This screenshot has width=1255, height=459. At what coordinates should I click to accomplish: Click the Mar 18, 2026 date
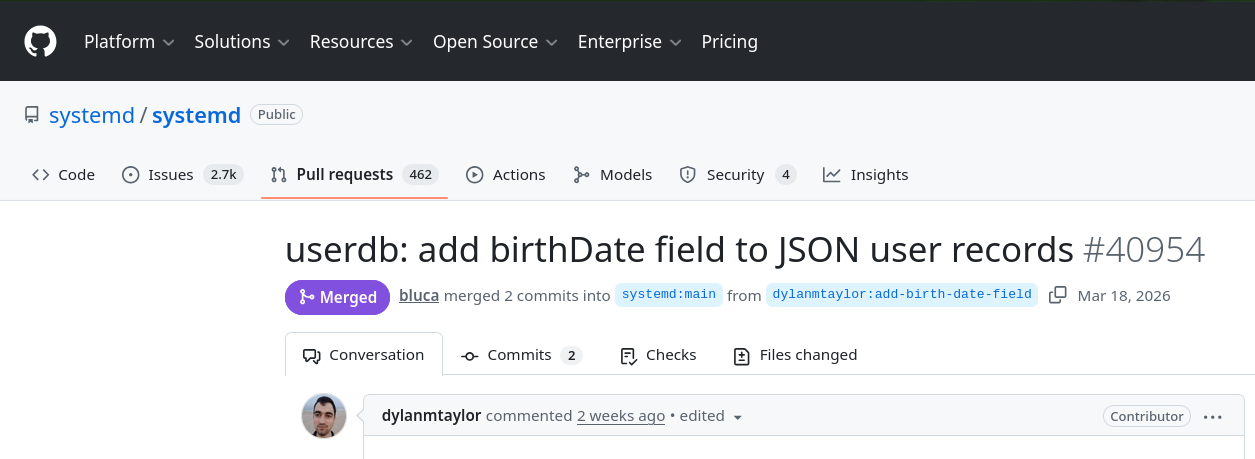tap(1124, 296)
